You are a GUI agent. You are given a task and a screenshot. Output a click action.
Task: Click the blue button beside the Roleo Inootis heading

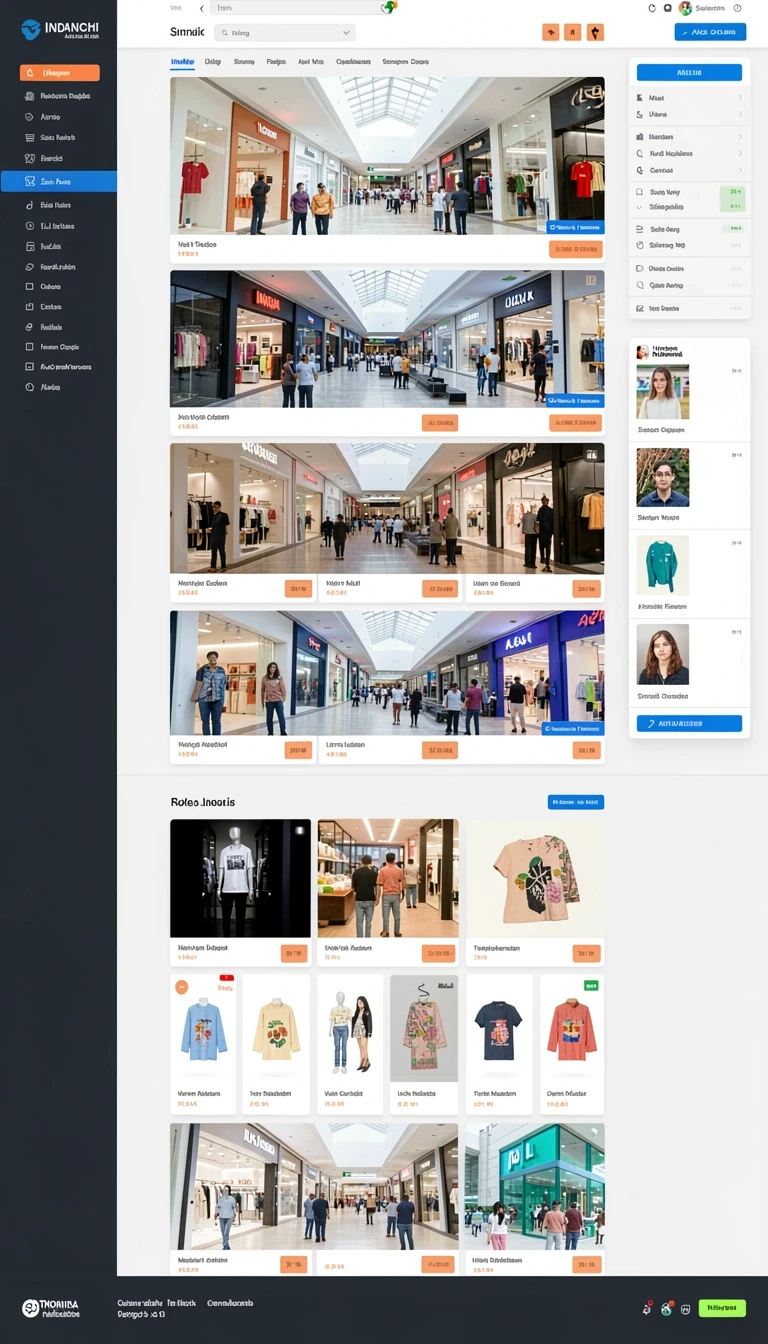[576, 802]
